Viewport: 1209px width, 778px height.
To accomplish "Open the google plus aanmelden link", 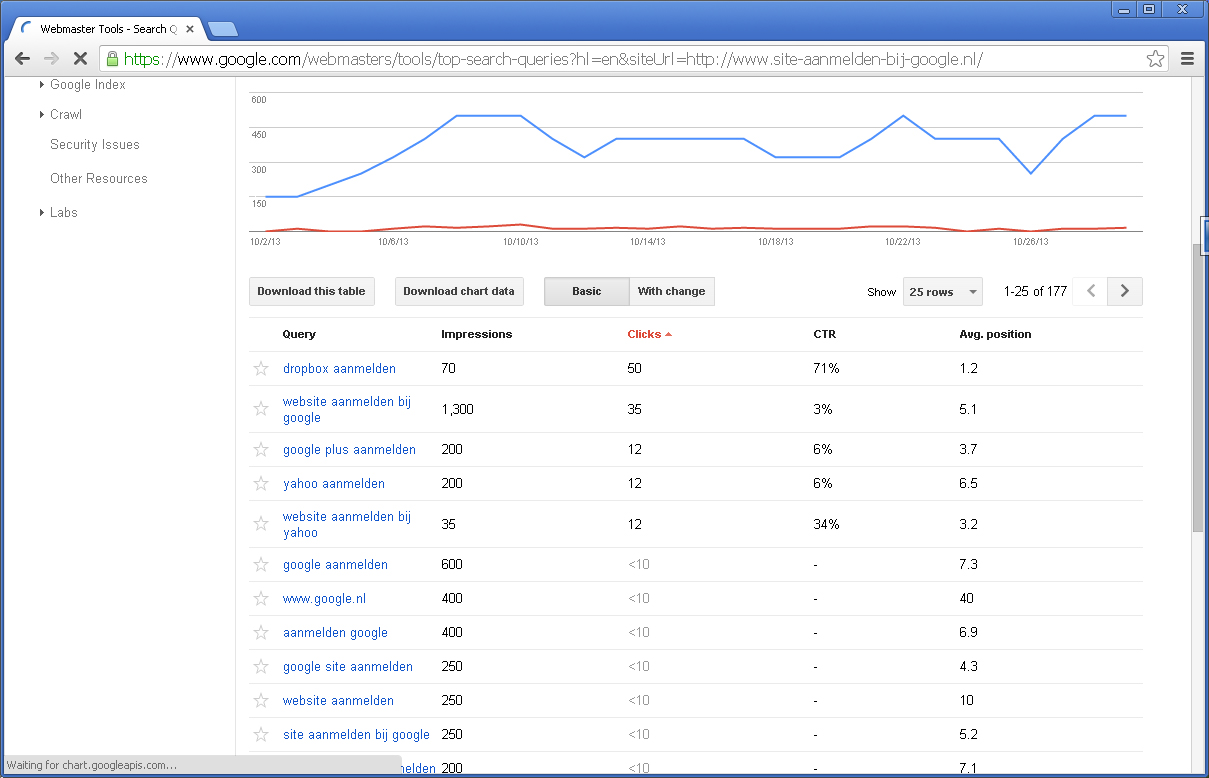I will [x=349, y=450].
